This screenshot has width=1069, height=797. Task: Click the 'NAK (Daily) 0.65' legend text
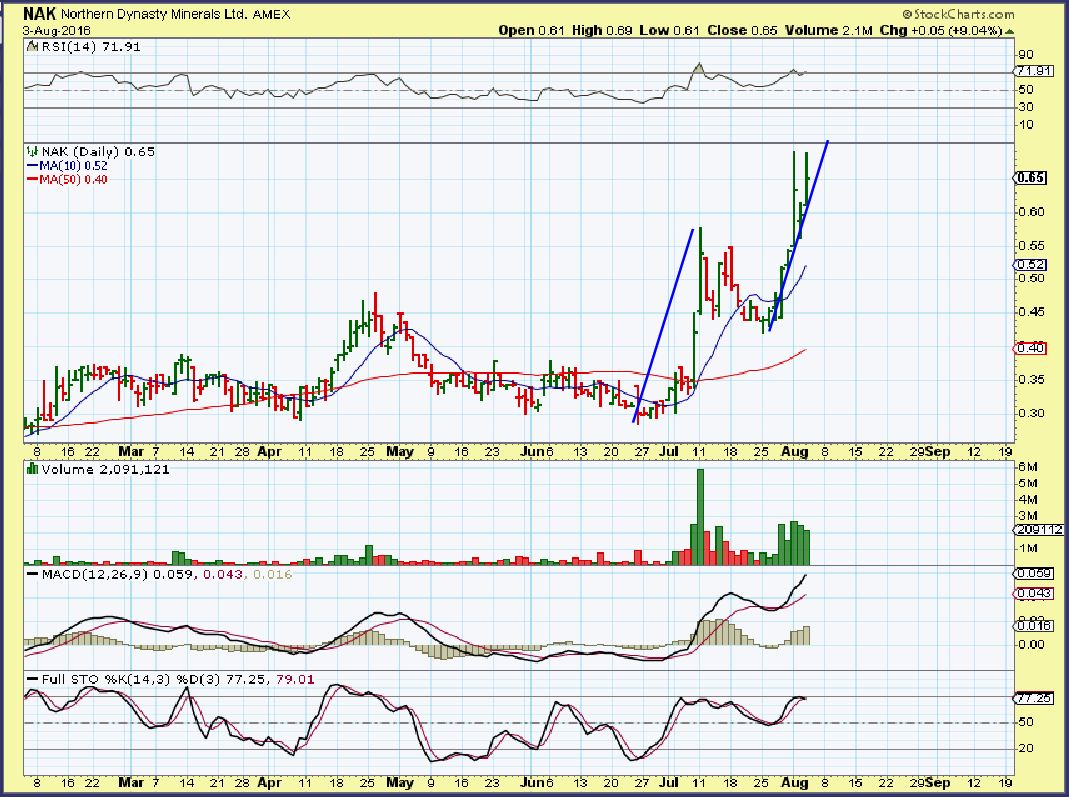(x=98, y=151)
